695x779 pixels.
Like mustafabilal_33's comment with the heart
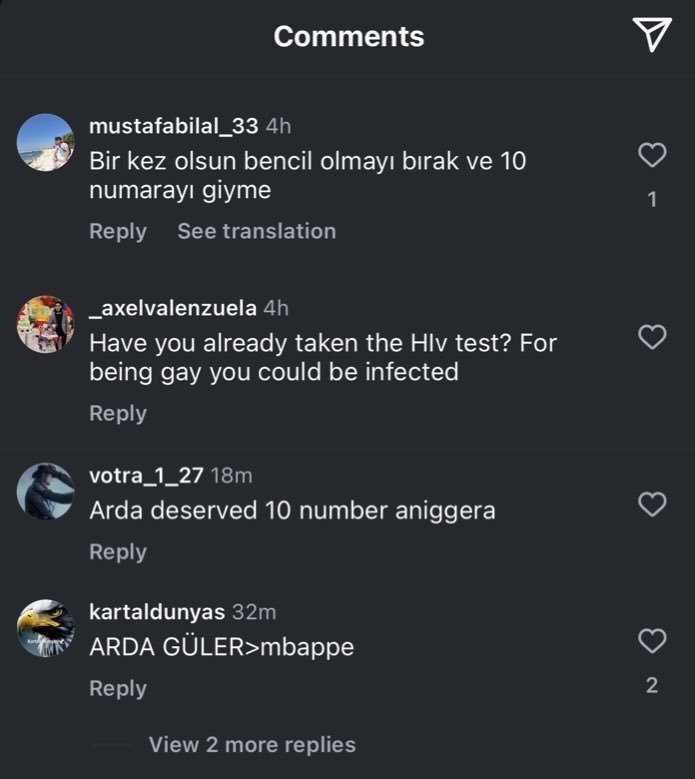coord(652,155)
